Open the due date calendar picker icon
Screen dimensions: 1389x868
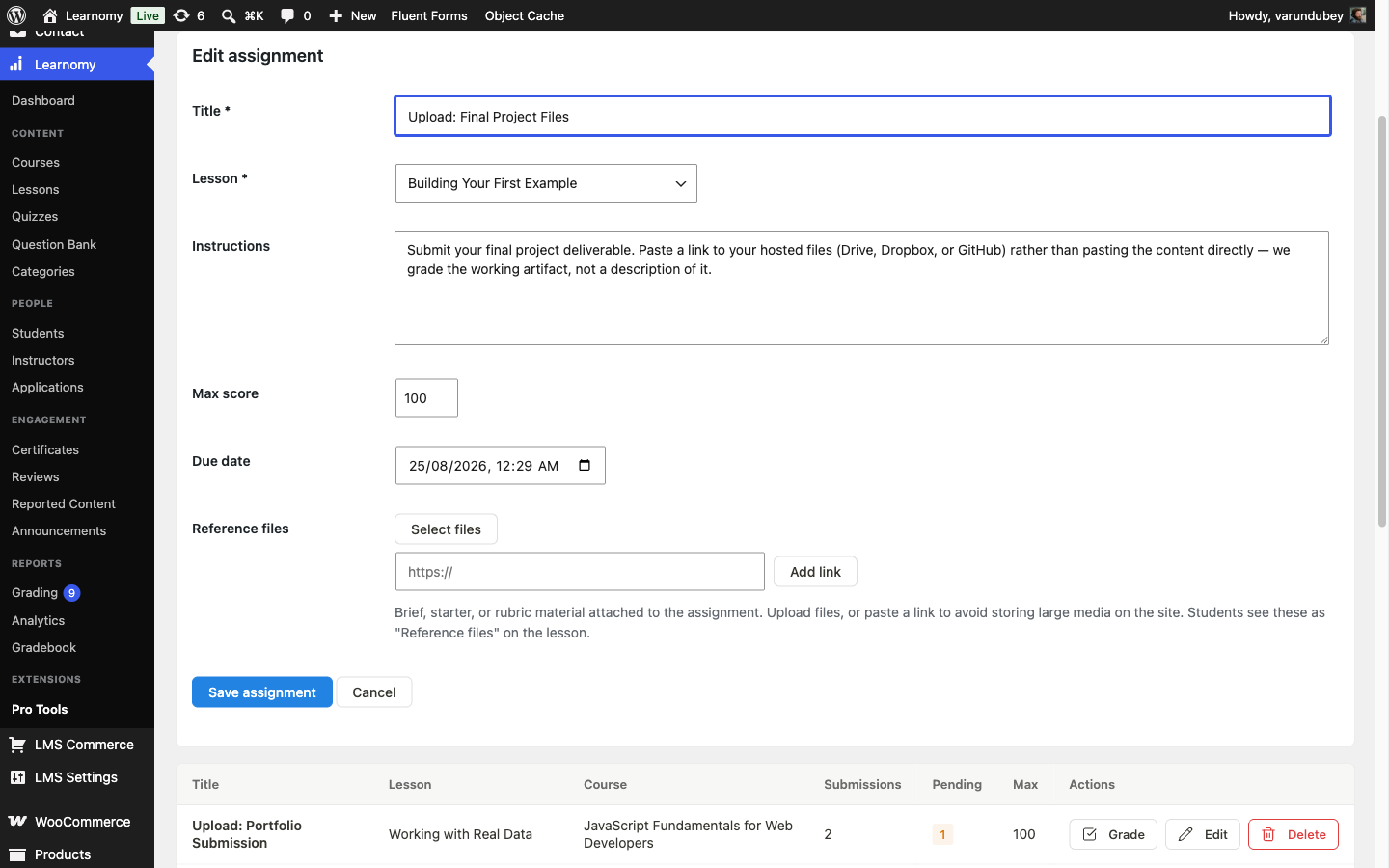pyautogui.click(x=585, y=466)
